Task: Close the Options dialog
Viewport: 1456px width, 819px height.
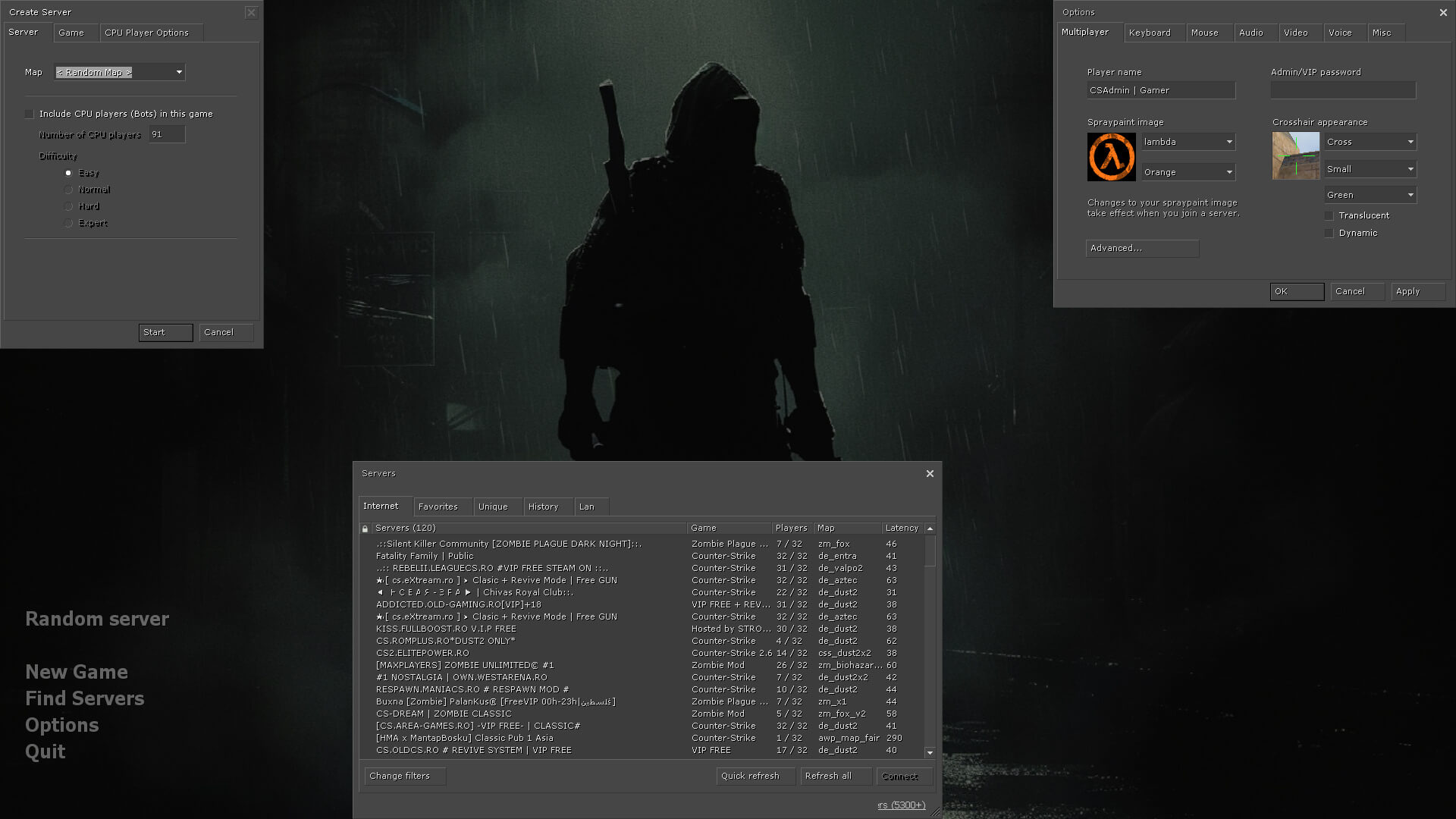Action: (1443, 12)
